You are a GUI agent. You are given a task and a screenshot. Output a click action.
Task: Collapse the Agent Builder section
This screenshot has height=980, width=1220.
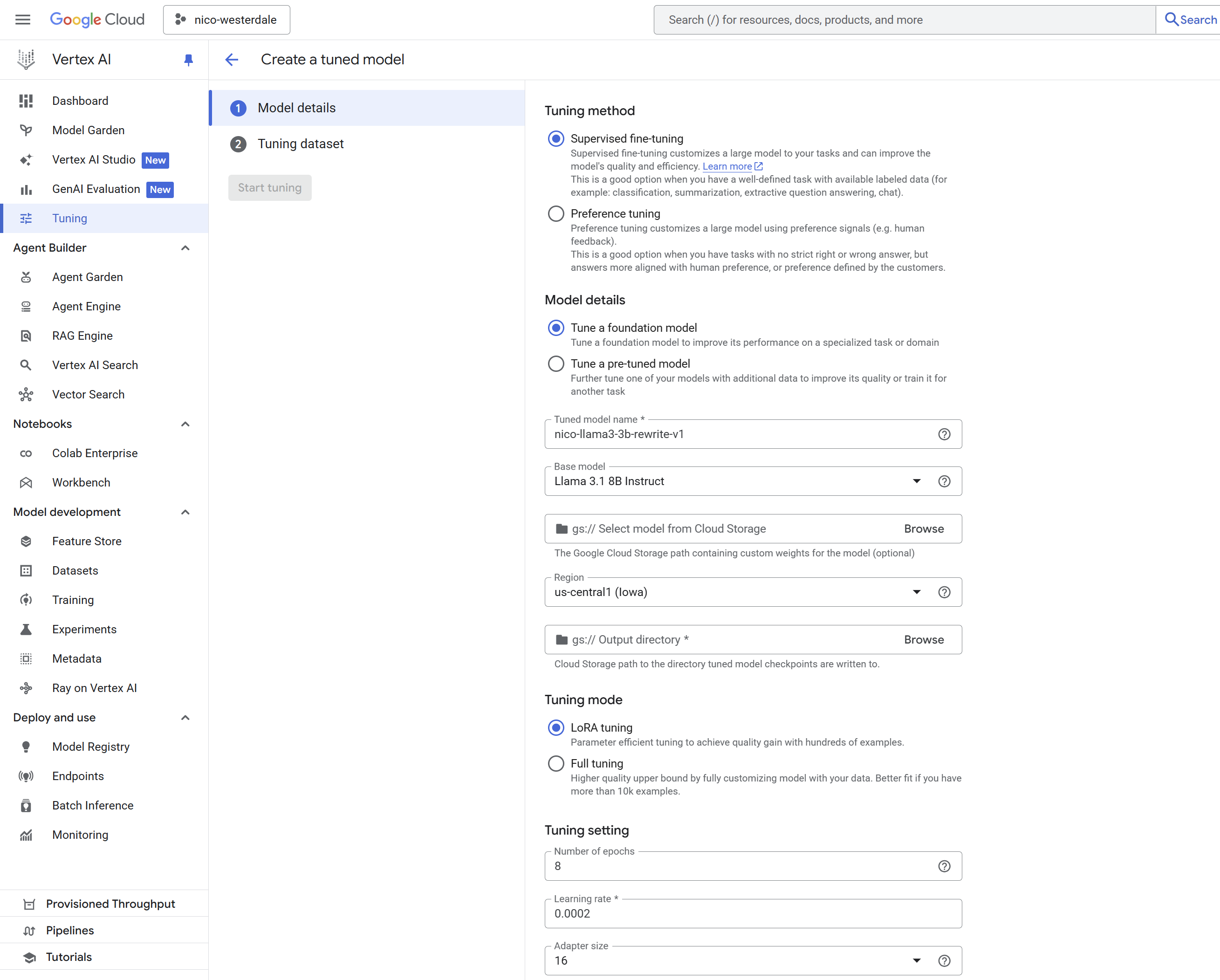[x=185, y=248]
